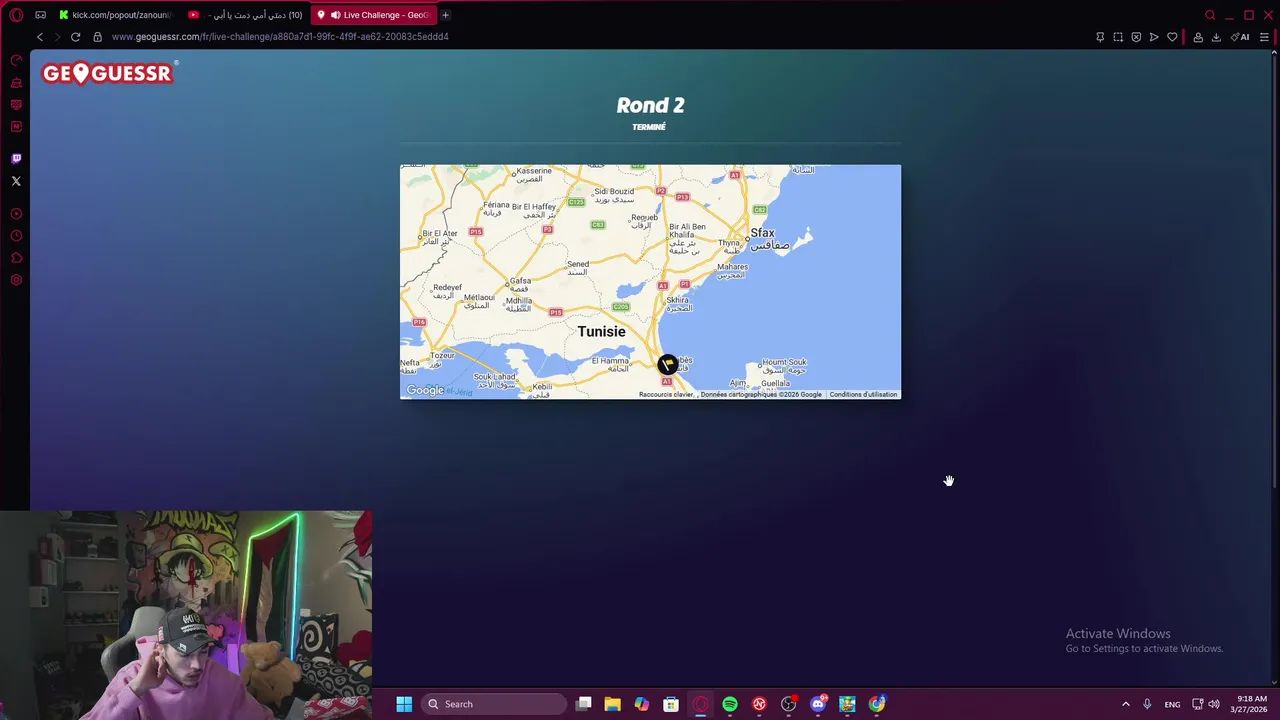Open the Windows Start menu

pos(404,704)
